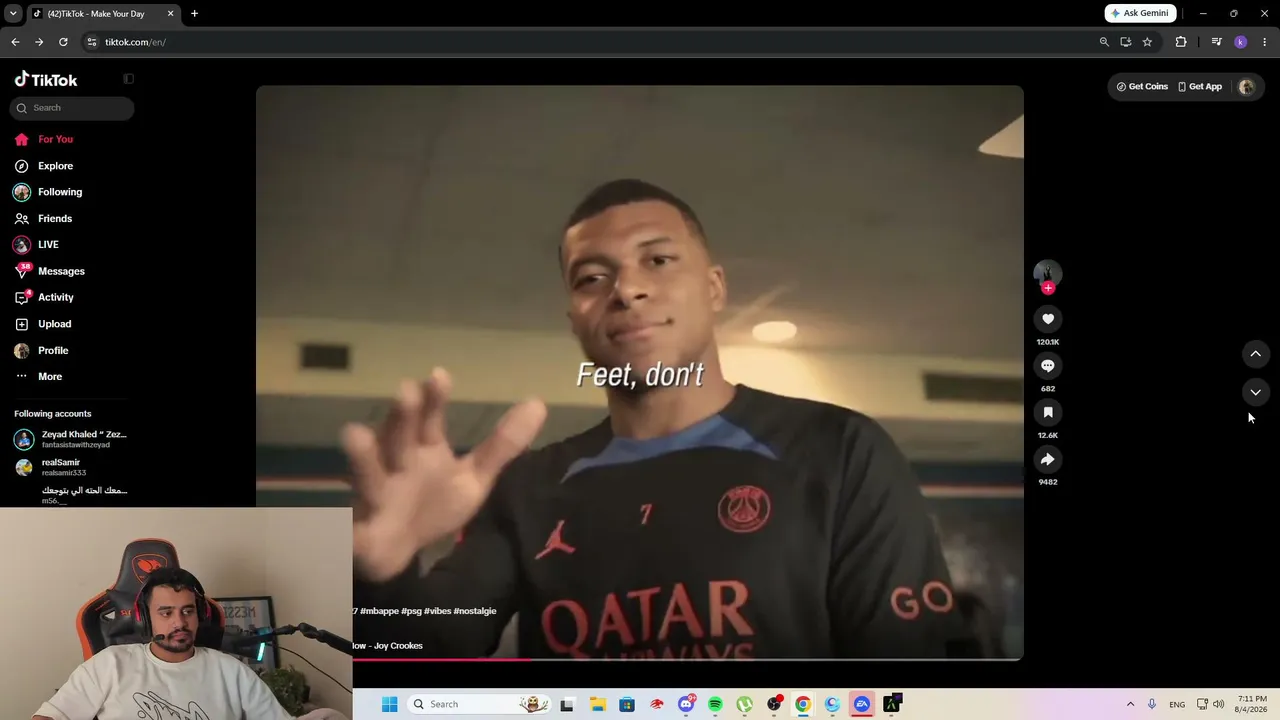1280x720 pixels.
Task: Open Chrome three-dot menu
Action: [x=1265, y=42]
